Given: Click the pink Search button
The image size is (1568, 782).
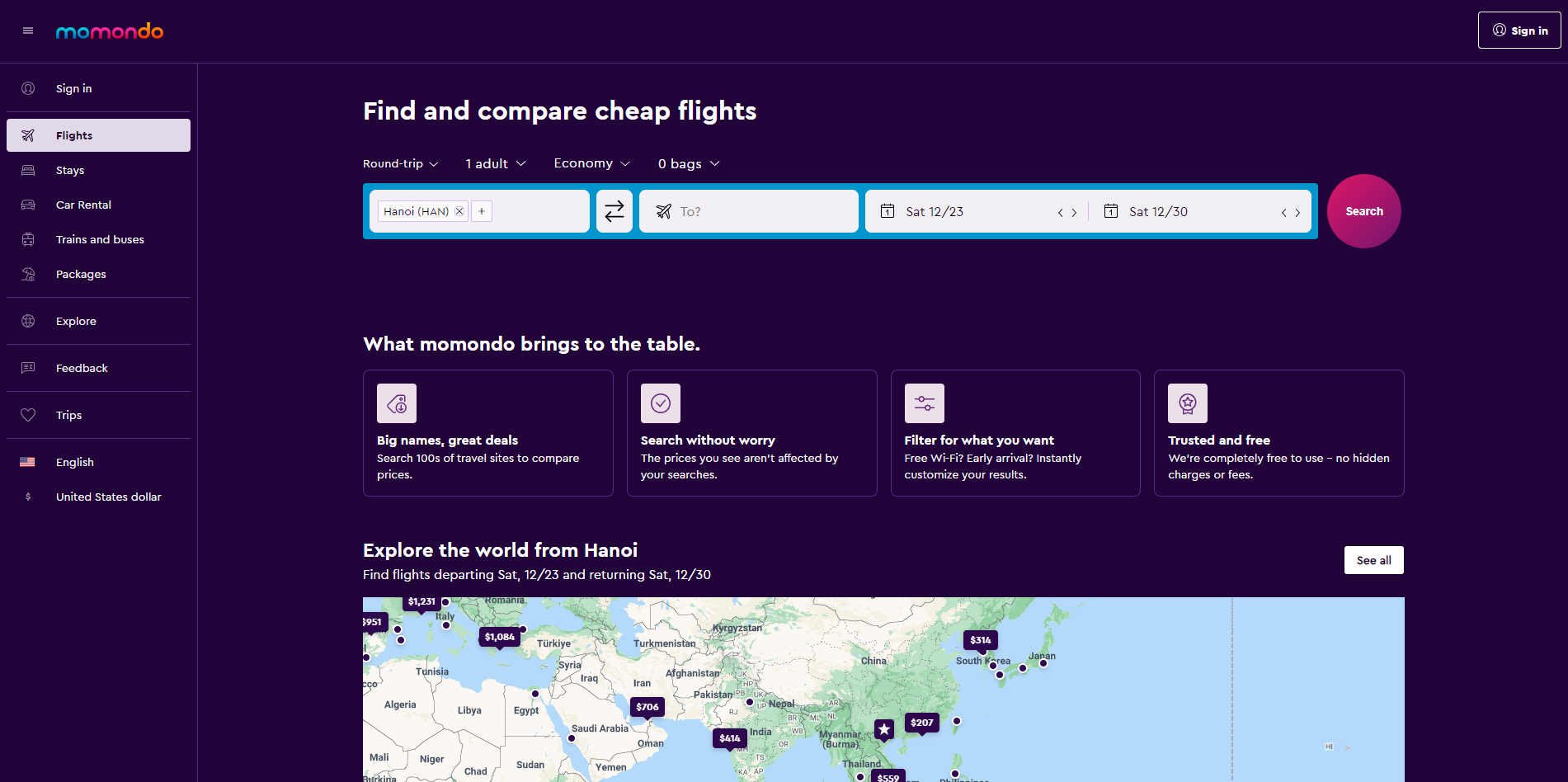Looking at the screenshot, I should (x=1364, y=211).
